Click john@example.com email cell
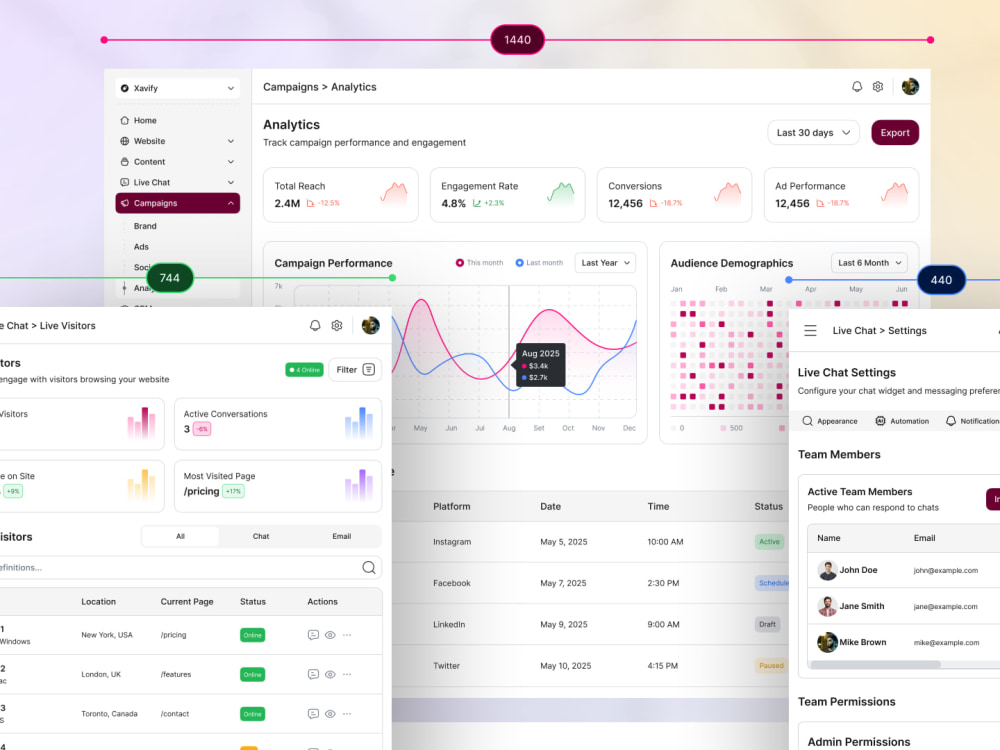 click(945, 571)
